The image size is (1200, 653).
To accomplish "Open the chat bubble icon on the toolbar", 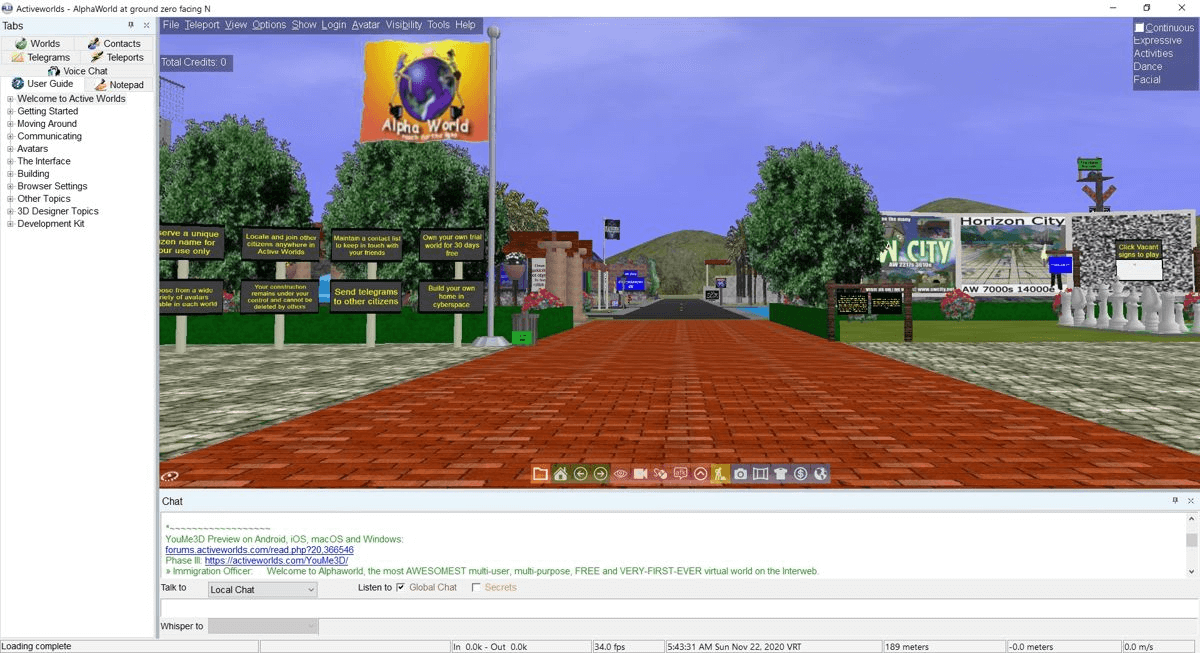I will [x=681, y=474].
